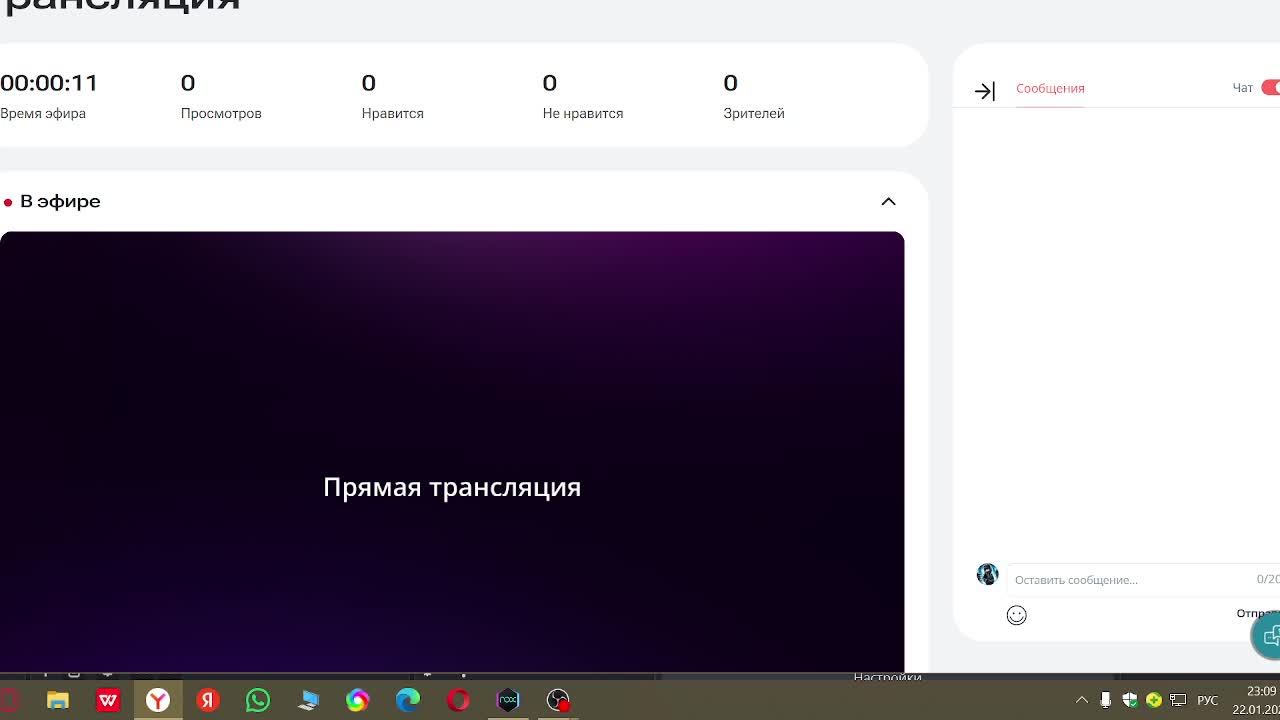This screenshot has height=720, width=1280.
Task: Open network status from the system tray
Action: pos(1178,700)
